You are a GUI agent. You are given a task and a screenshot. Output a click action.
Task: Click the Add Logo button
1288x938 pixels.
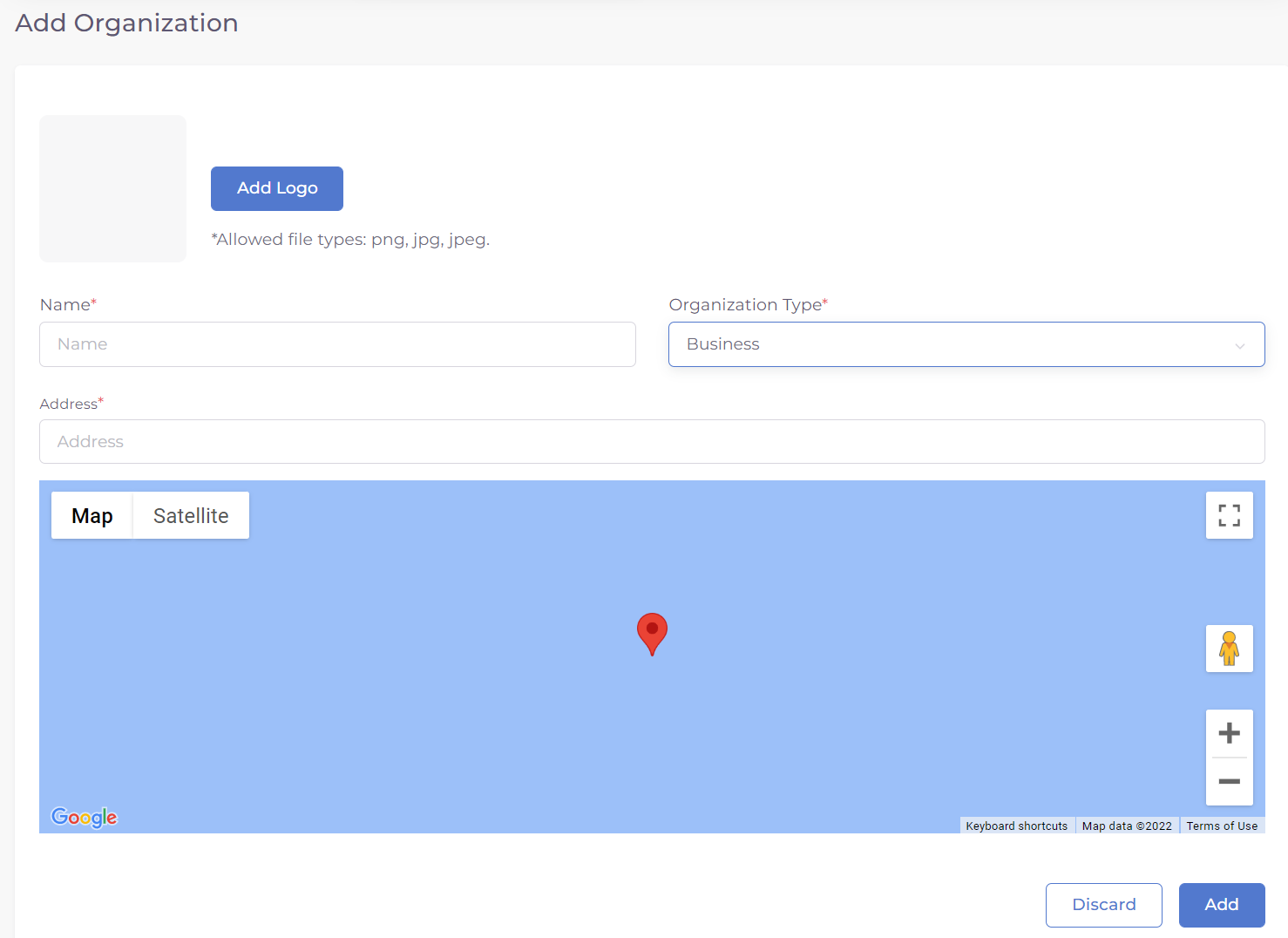(277, 188)
